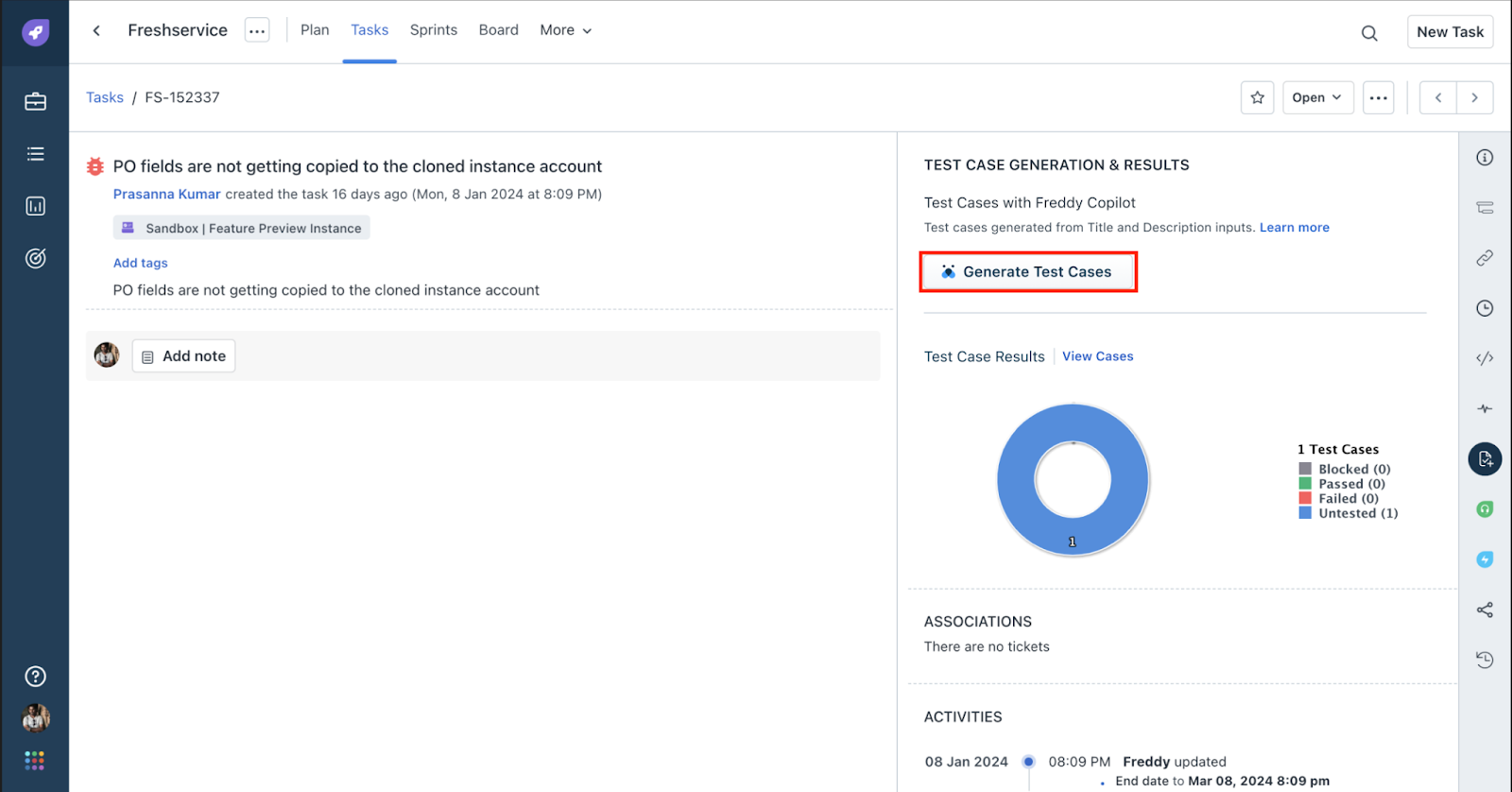The height and width of the screenshot is (792, 1512).
Task: Open the colorful app switcher grid
Action: point(35,761)
